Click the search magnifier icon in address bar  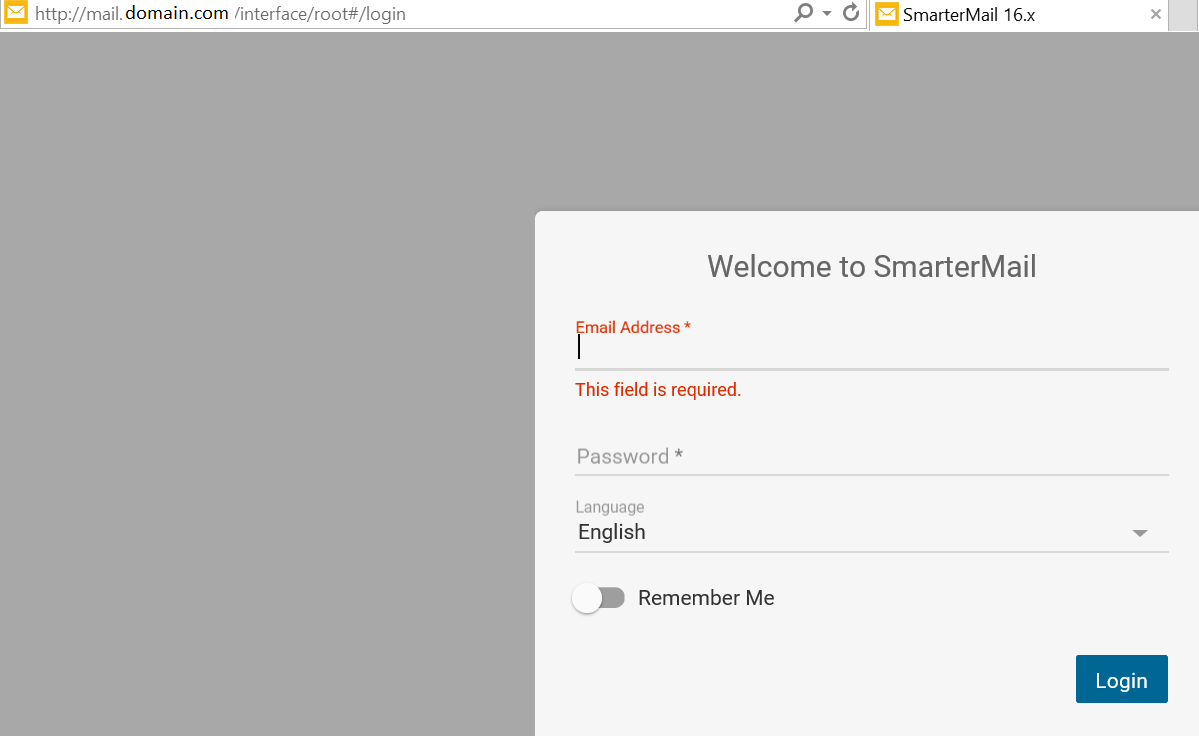pyautogui.click(x=803, y=13)
